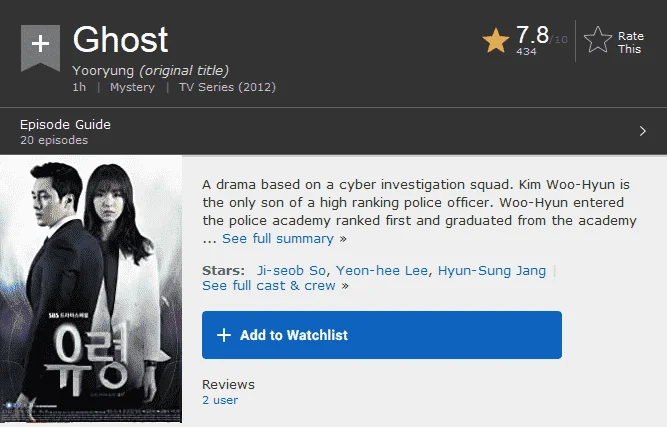Click See full cast & crew link
Image resolution: width=667 pixels, height=427 pixels.
pos(269,285)
